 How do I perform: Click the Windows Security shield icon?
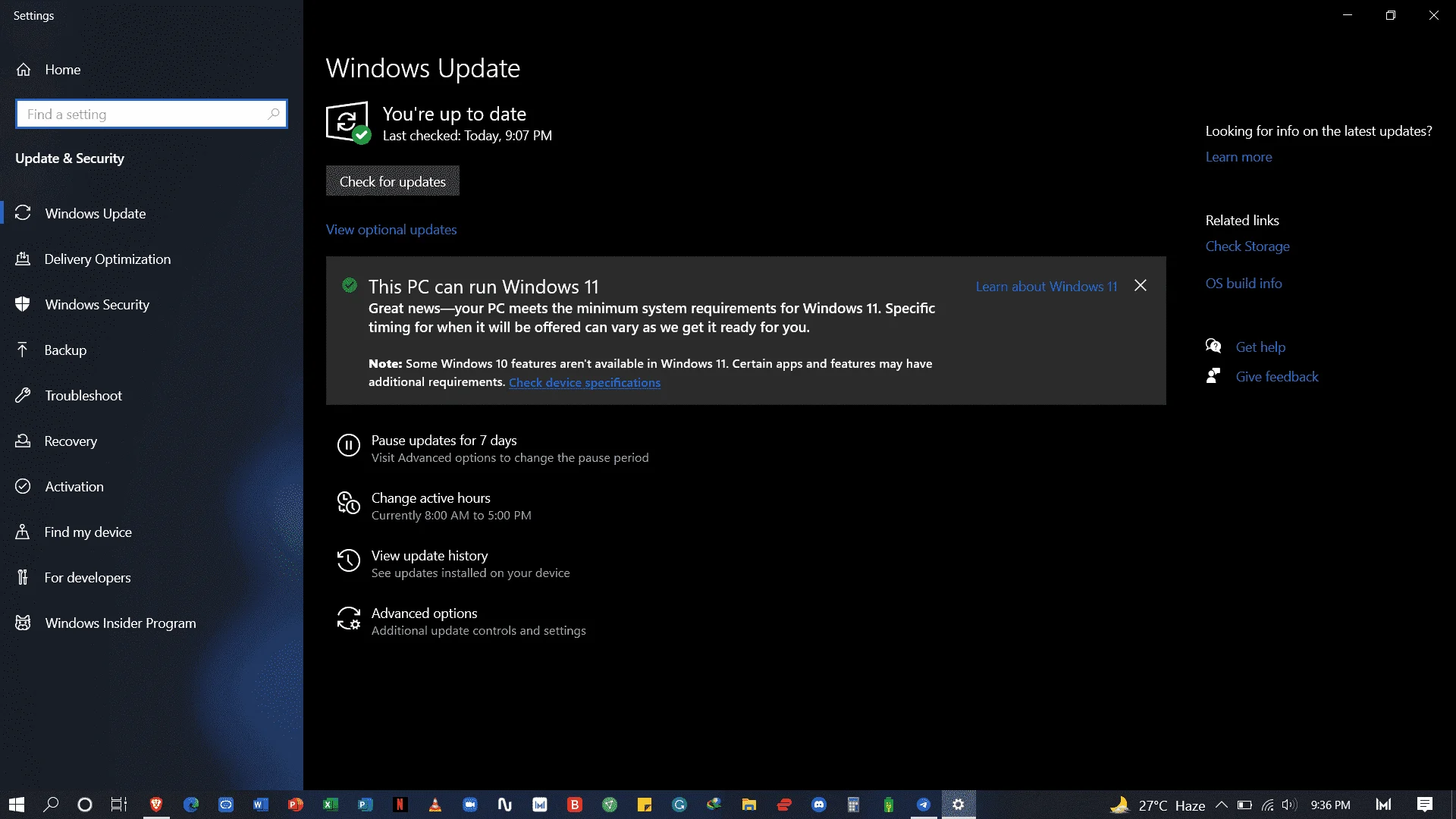coord(23,304)
